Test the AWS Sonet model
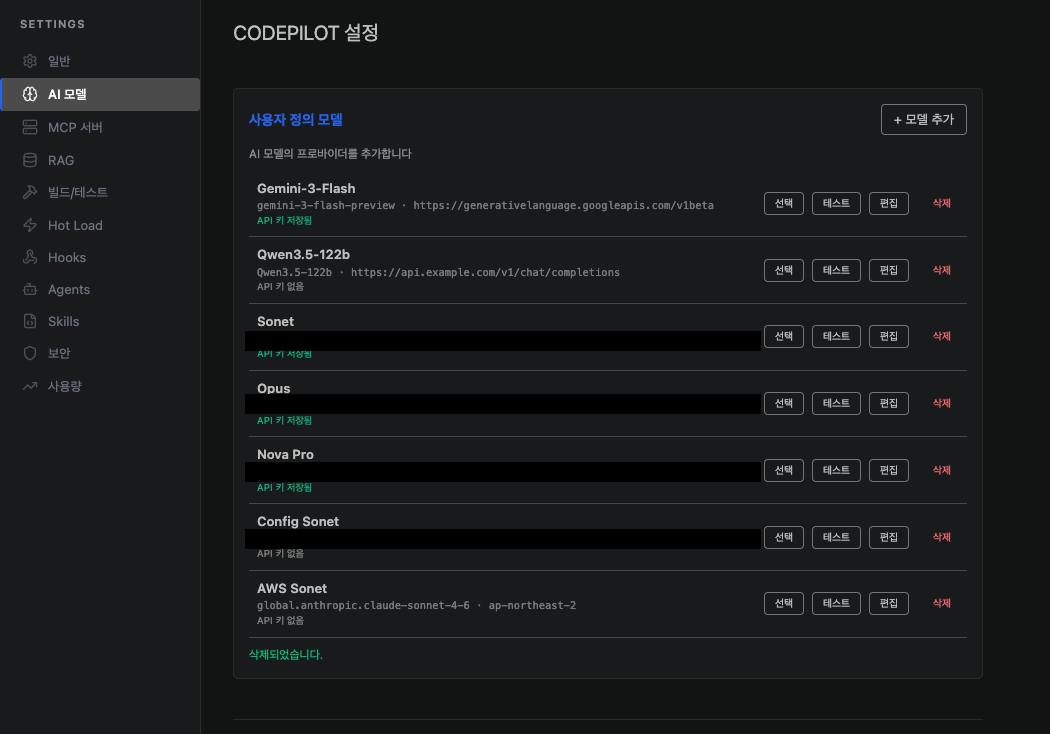1050x734 pixels. coord(836,603)
